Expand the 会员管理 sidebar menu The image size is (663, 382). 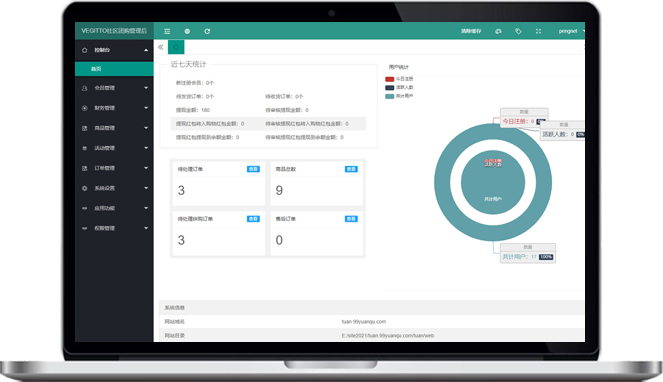tap(114, 88)
